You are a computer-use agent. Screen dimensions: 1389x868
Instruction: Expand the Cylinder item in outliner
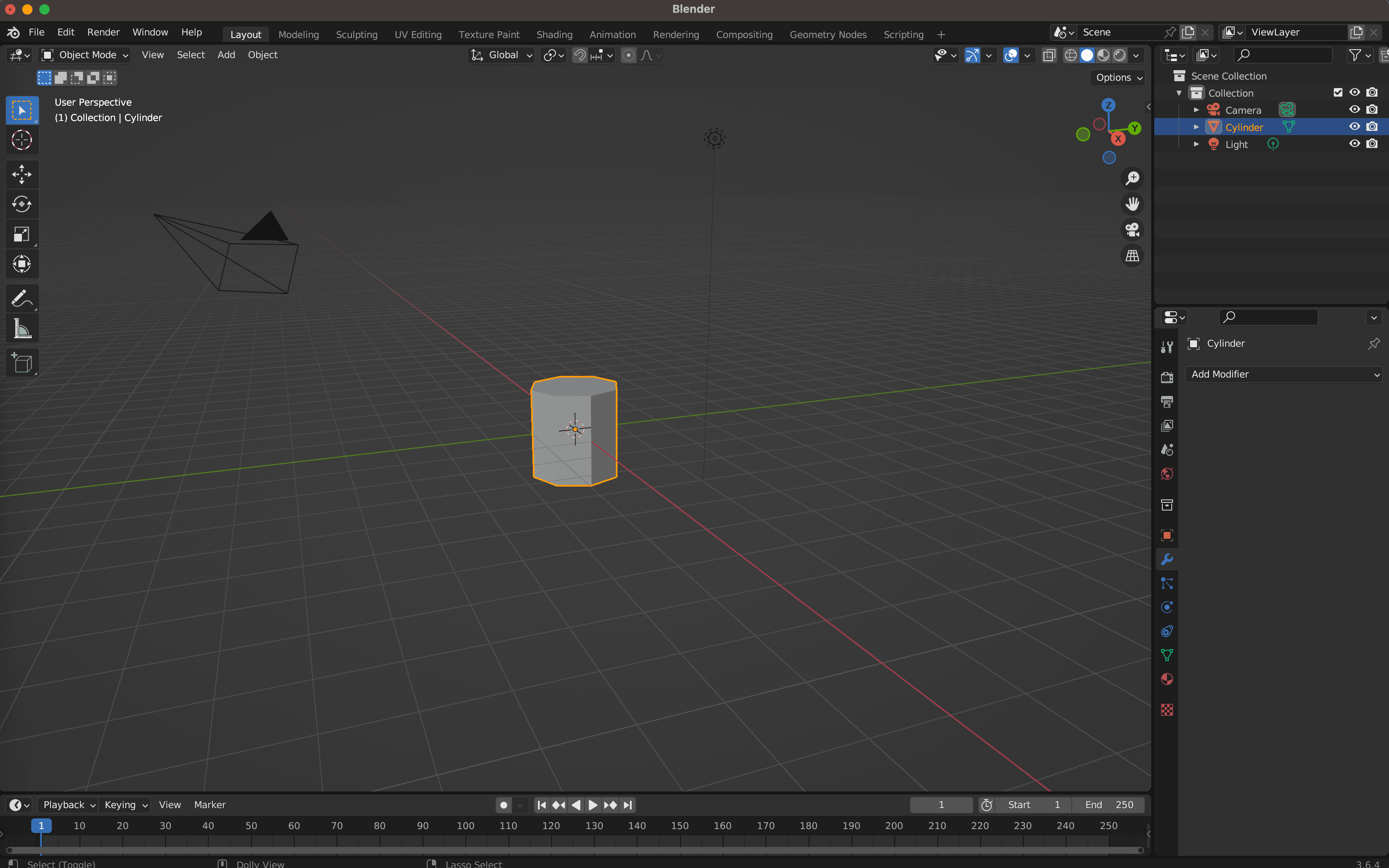click(x=1196, y=127)
